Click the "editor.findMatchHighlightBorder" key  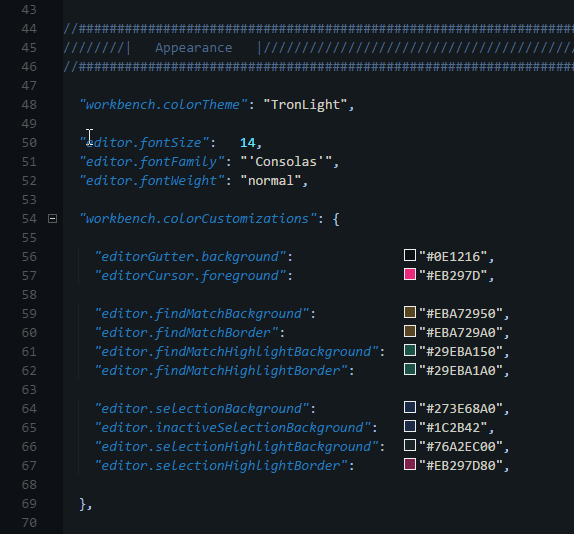pos(221,371)
